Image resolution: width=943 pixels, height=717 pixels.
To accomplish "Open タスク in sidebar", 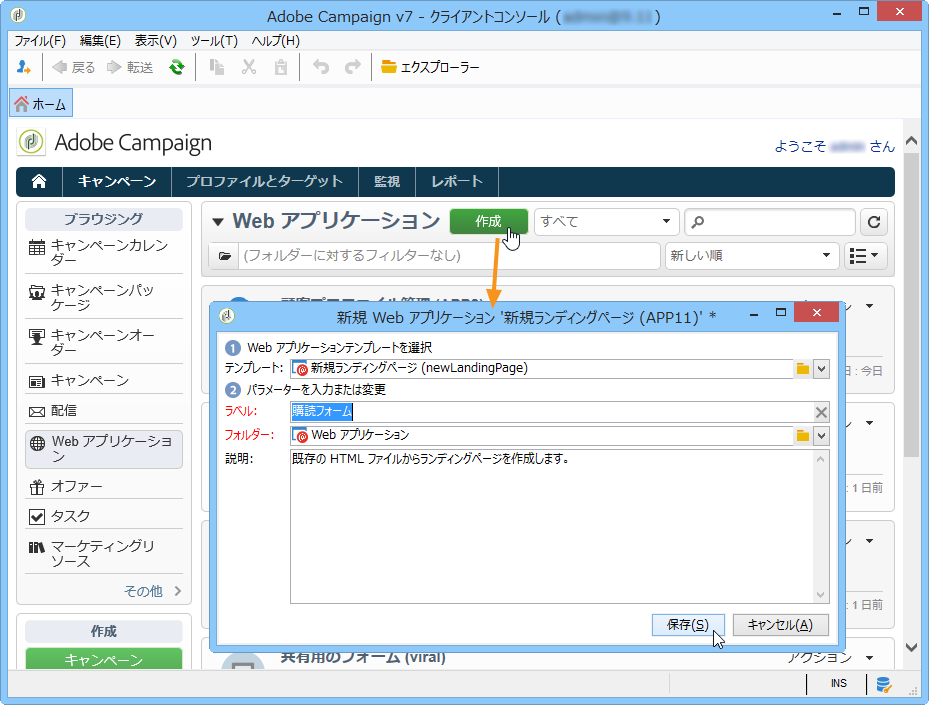I will coord(104,516).
